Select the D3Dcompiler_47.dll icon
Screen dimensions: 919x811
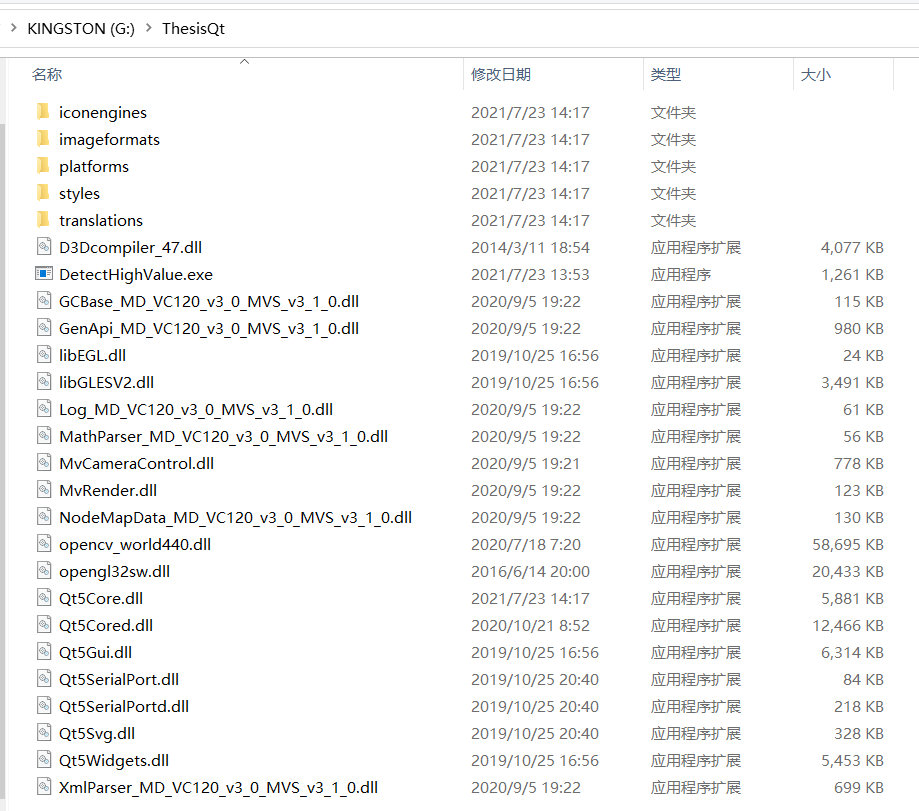tap(44, 247)
